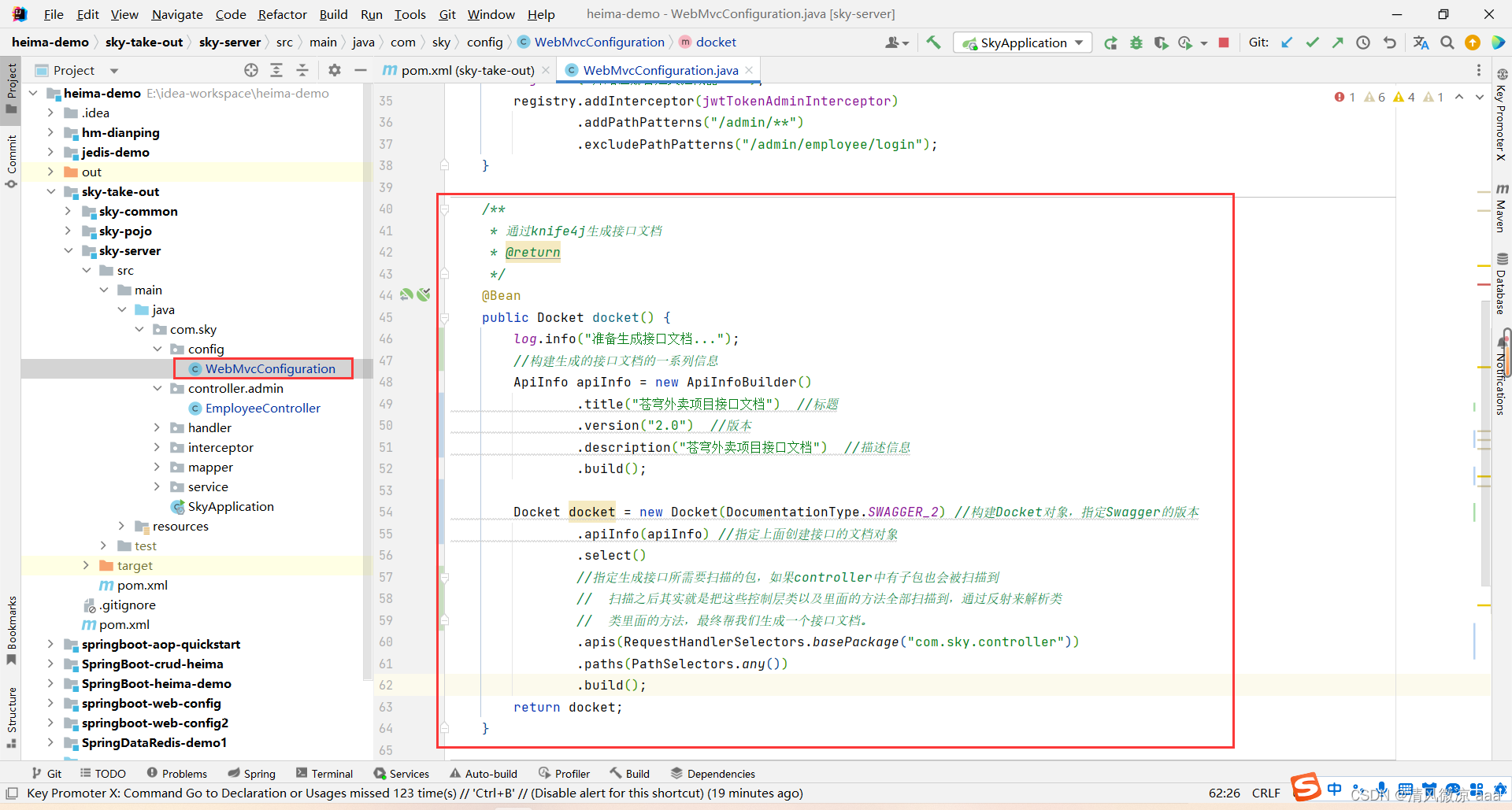Open editor tabs more options menu
Image resolution: width=1512 pixels, height=810 pixels.
pos(1479,70)
